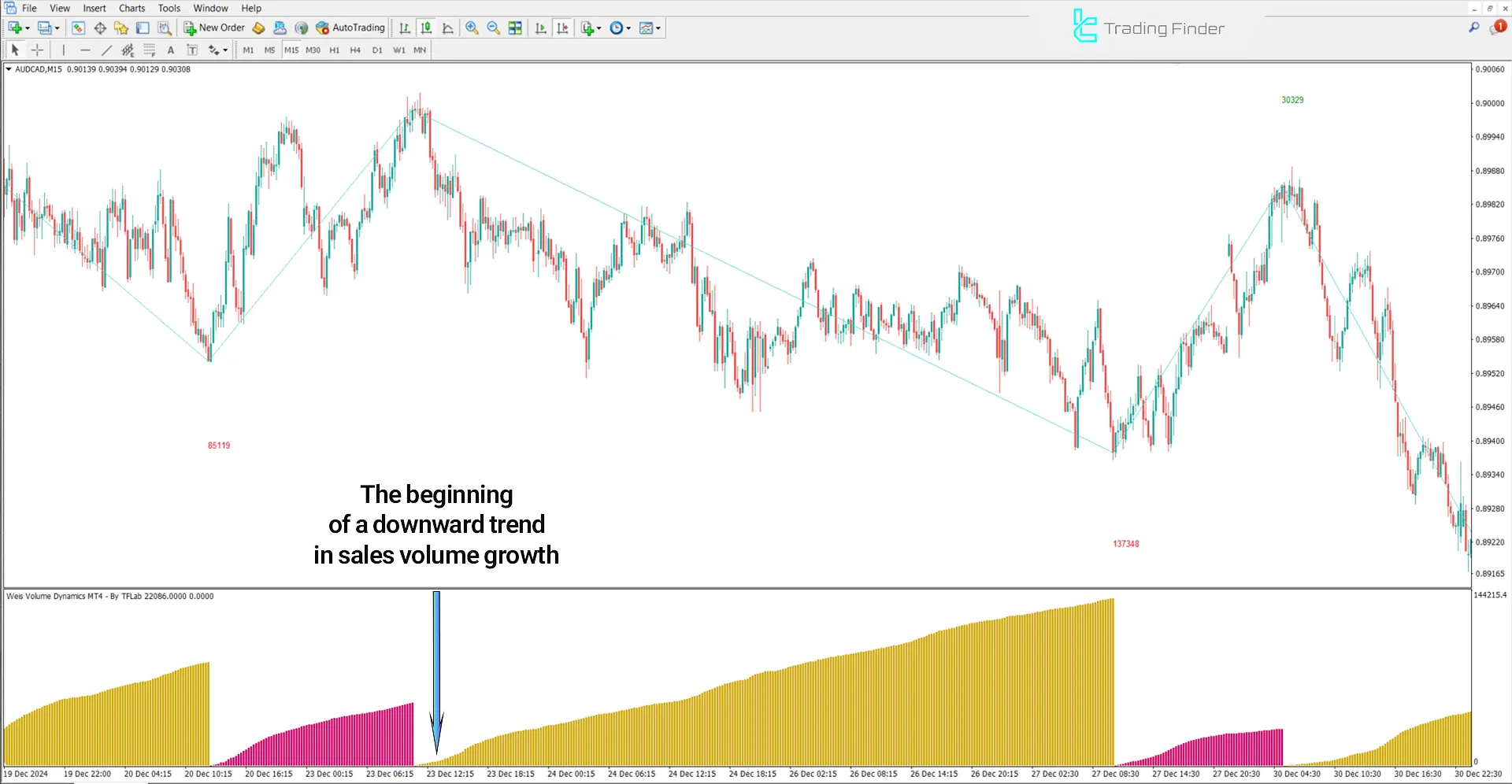Switch timeframe to H4

click(355, 50)
